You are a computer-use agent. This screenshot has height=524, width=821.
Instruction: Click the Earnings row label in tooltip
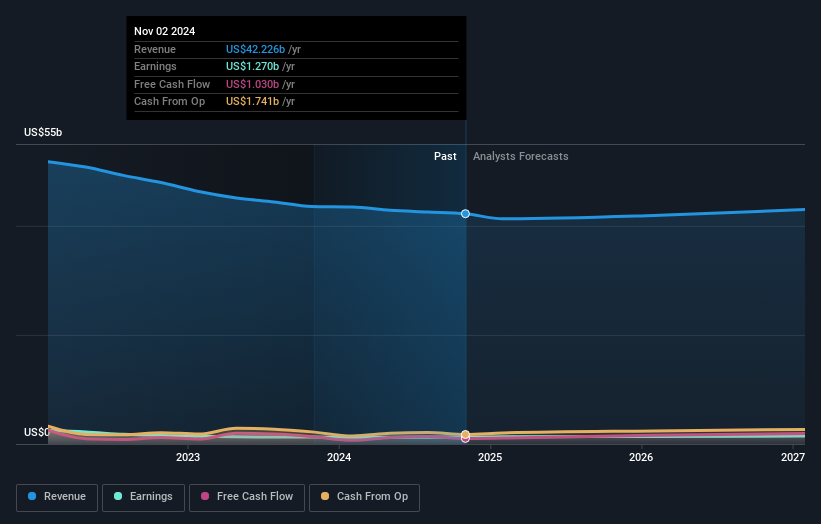click(155, 66)
